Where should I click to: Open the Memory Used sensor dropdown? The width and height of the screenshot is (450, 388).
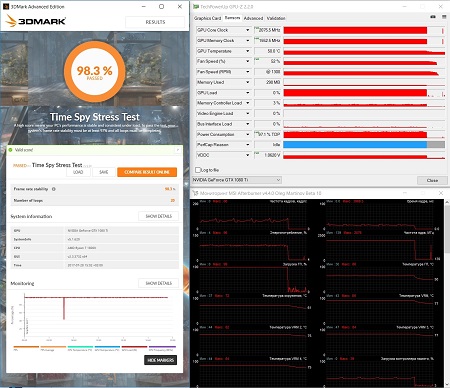(247, 82)
